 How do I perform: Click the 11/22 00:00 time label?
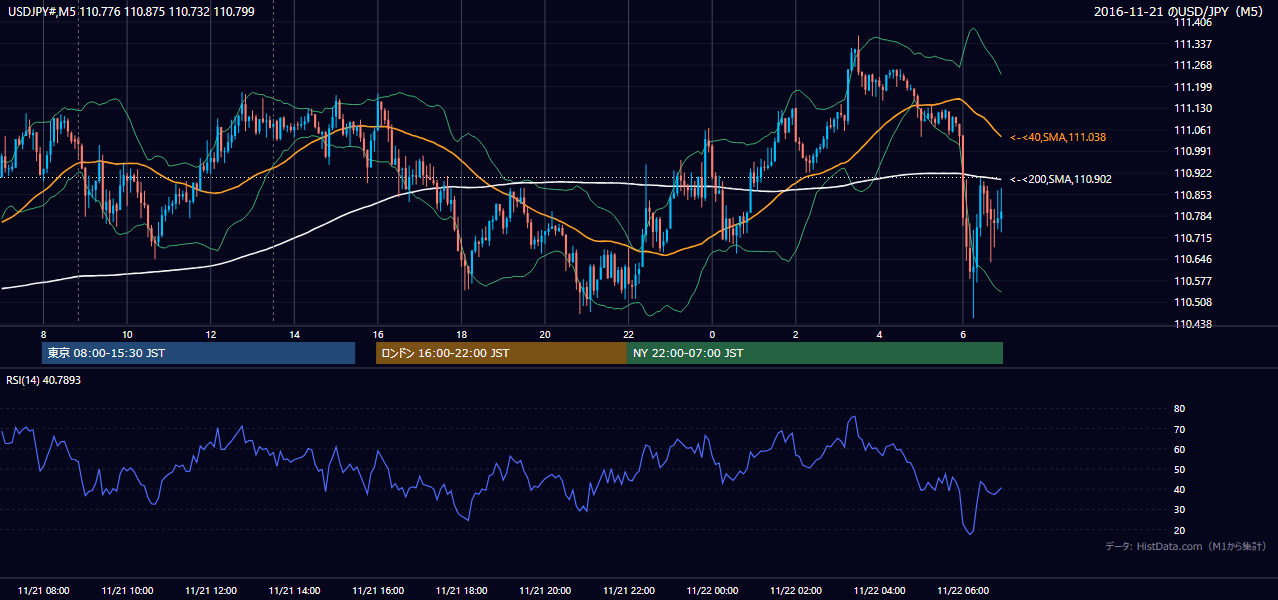point(712,591)
